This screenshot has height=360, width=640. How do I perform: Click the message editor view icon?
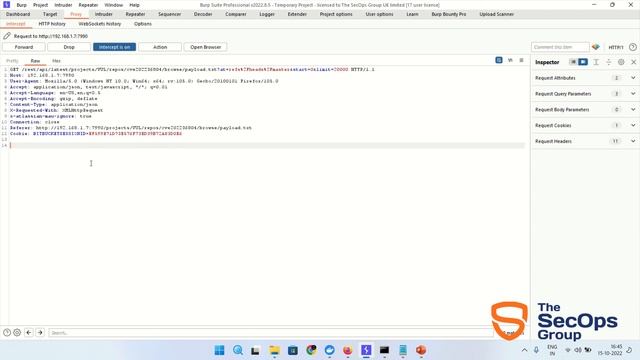tap(499, 60)
